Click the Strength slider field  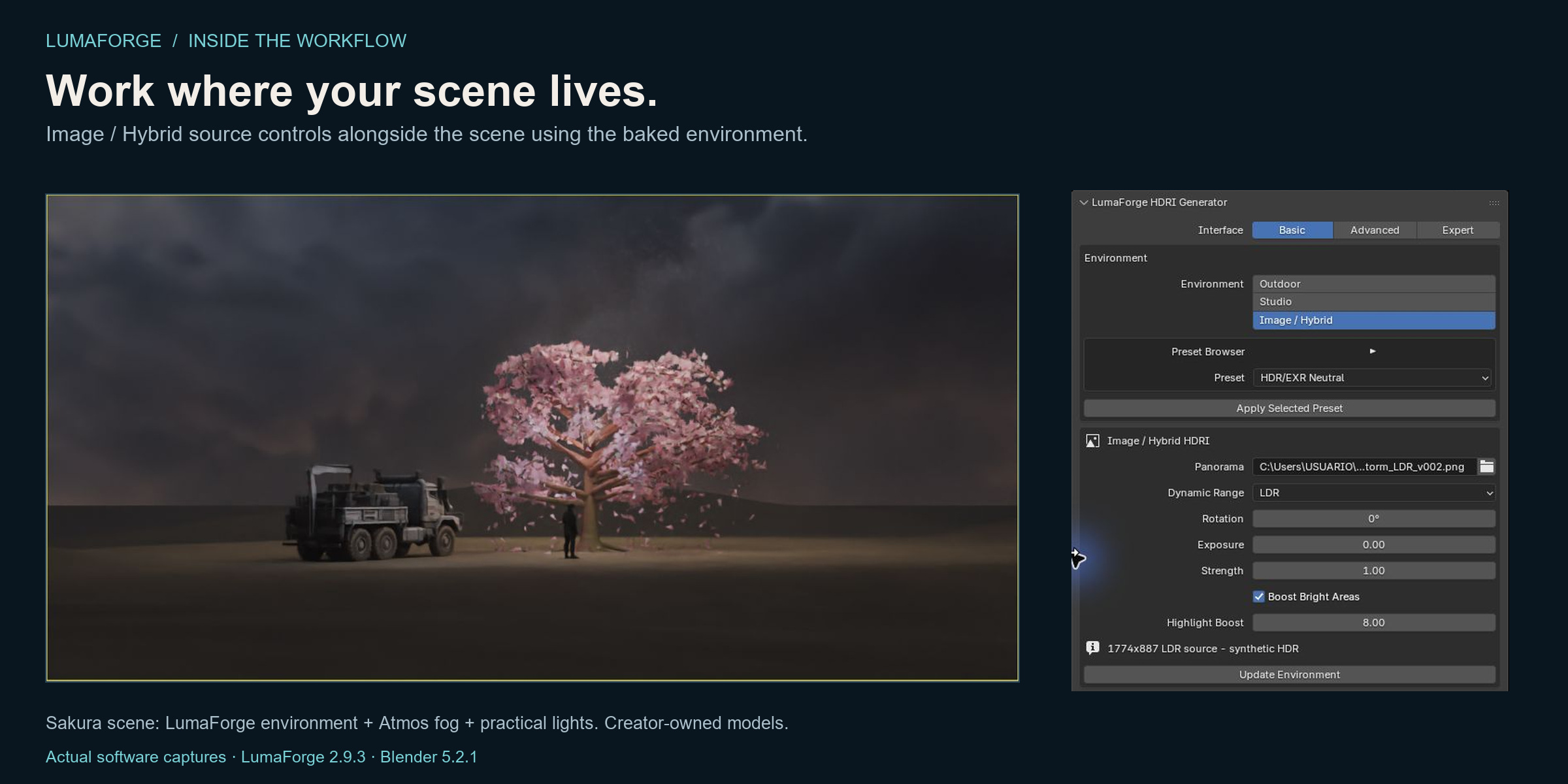click(1374, 571)
